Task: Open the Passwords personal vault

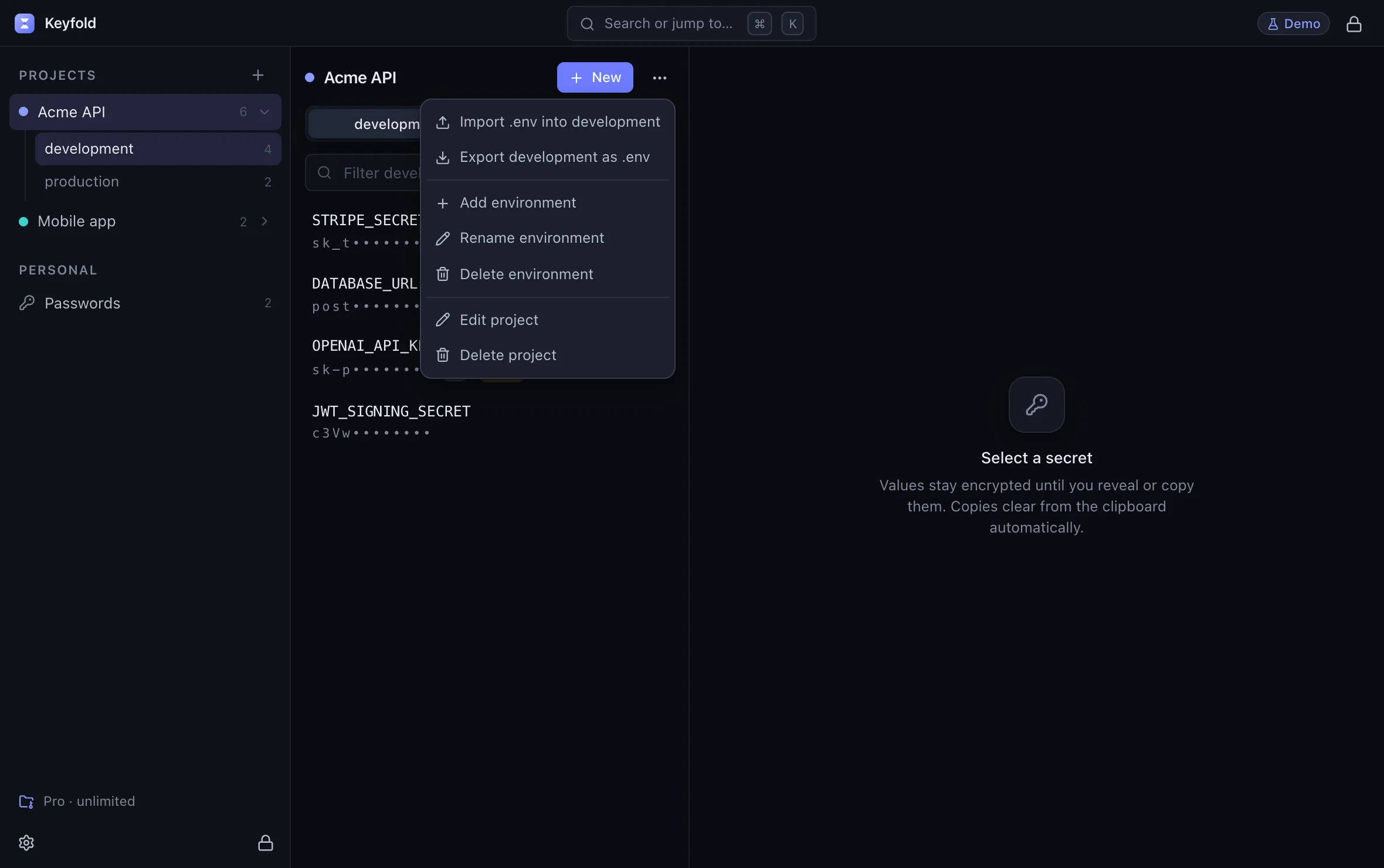Action: 145,303
